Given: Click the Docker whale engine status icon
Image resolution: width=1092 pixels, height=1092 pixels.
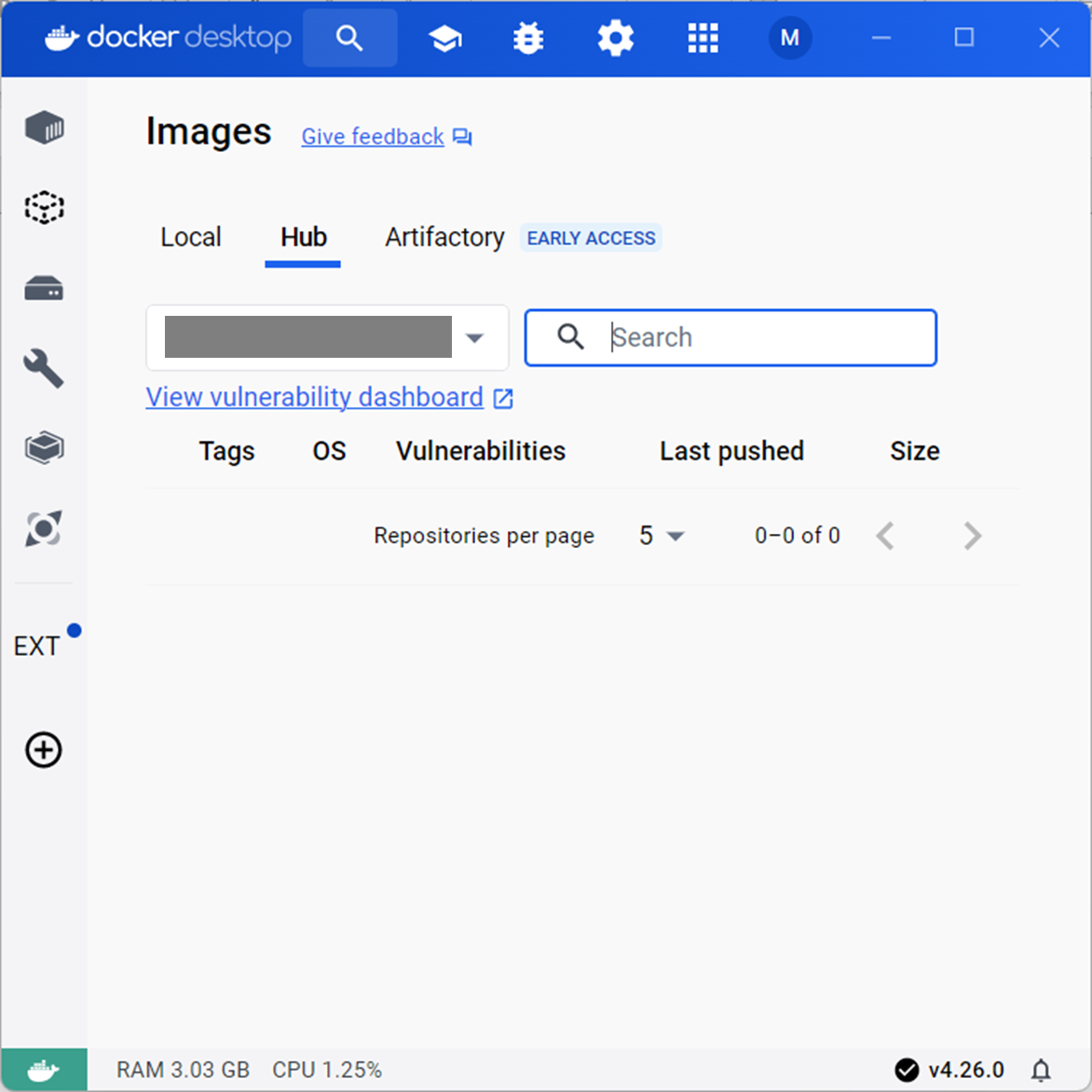Looking at the screenshot, I should 44,1069.
